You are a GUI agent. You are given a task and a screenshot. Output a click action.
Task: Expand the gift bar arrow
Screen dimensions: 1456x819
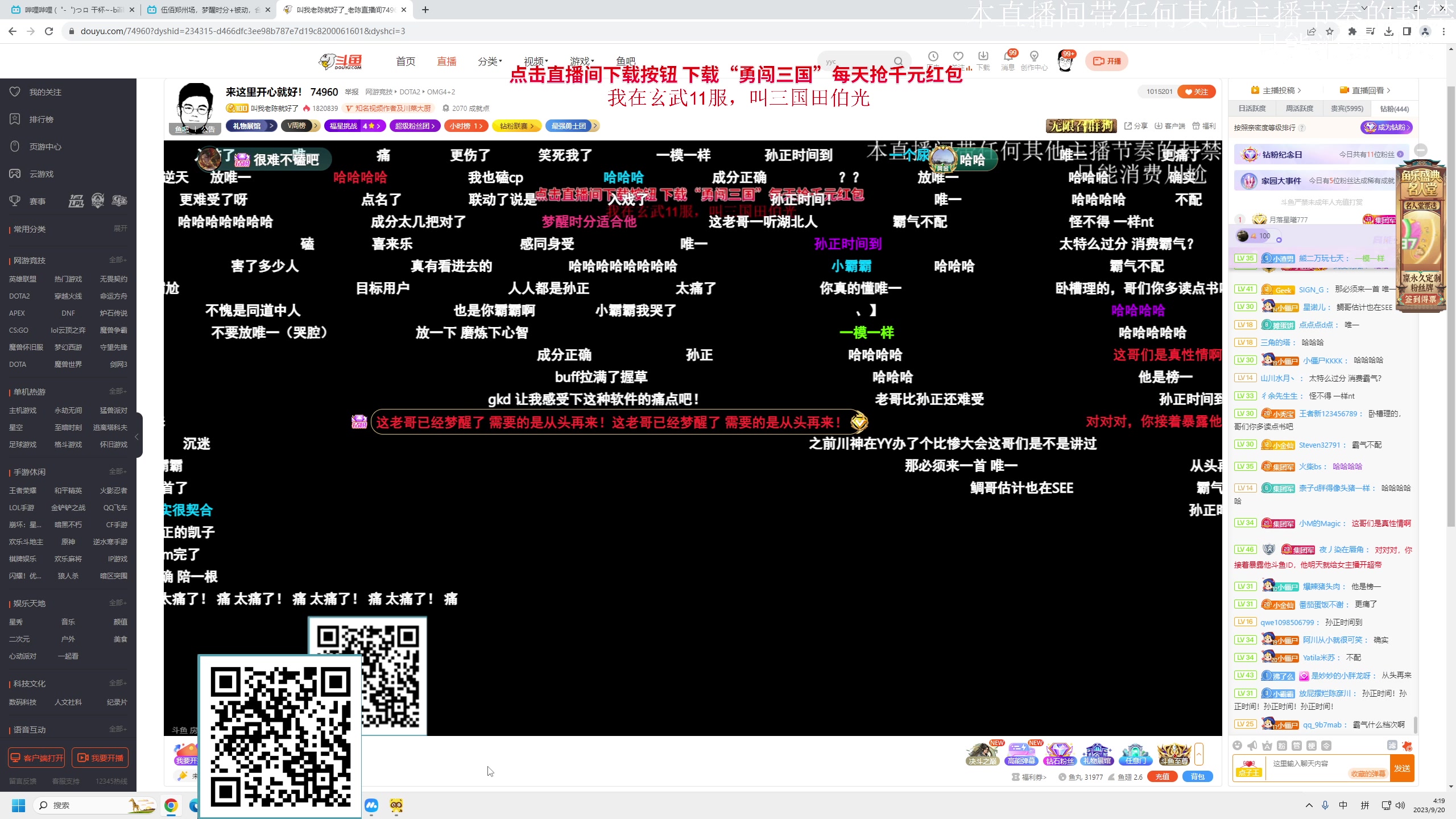coord(1198,755)
